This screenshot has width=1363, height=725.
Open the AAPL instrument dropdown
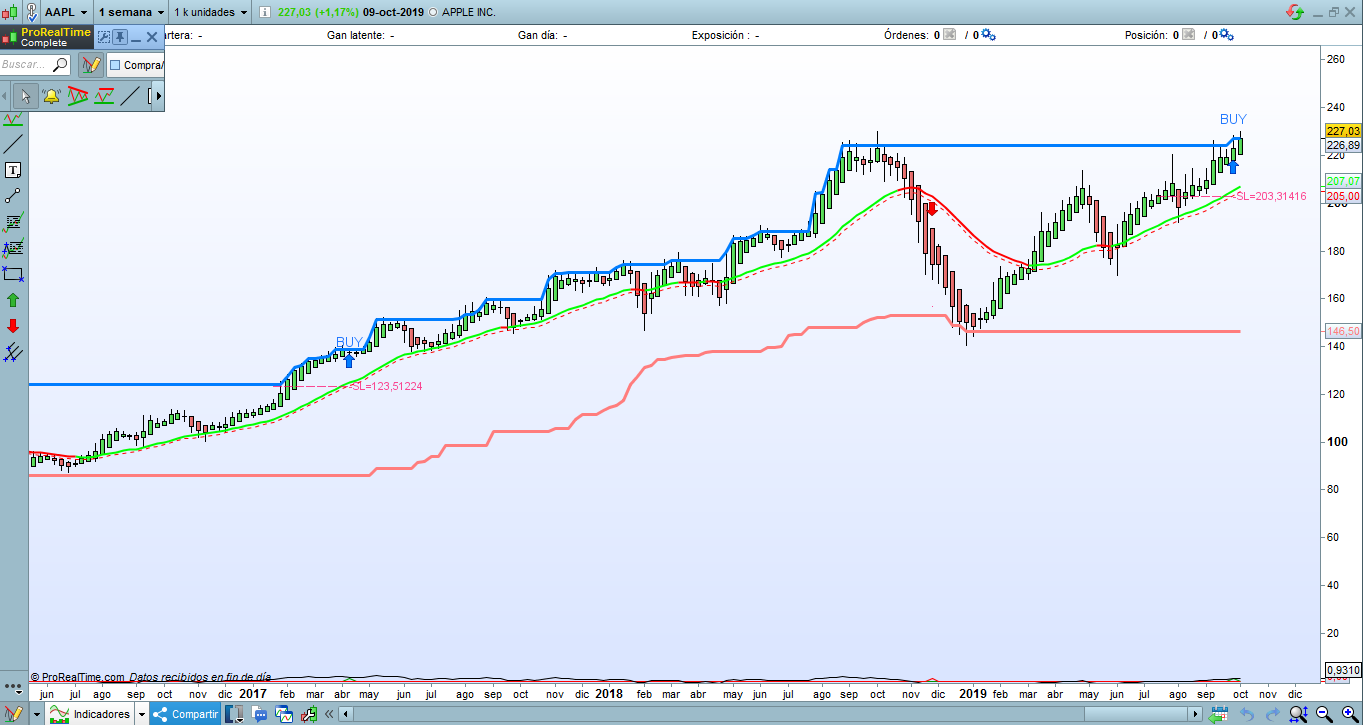pyautogui.click(x=66, y=12)
